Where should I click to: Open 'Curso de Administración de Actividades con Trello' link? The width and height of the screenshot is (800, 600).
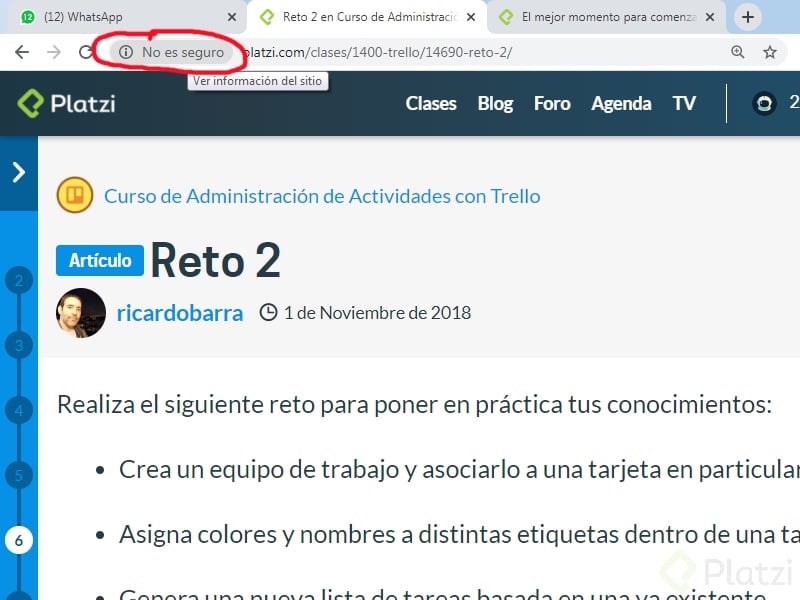pos(322,196)
